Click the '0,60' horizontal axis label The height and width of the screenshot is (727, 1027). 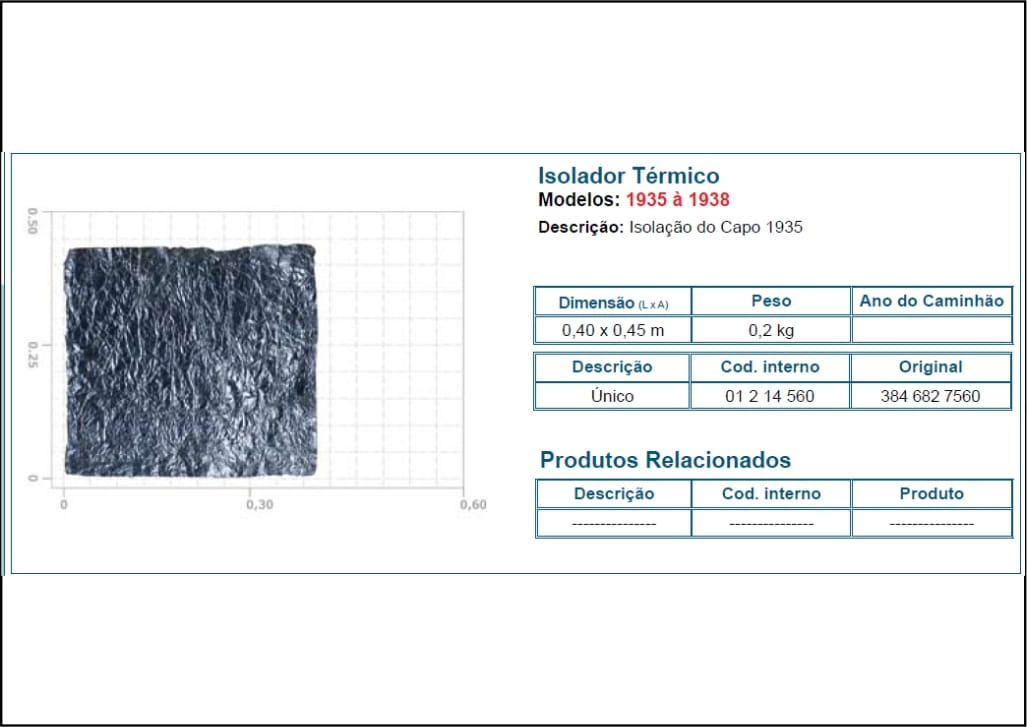coord(473,505)
